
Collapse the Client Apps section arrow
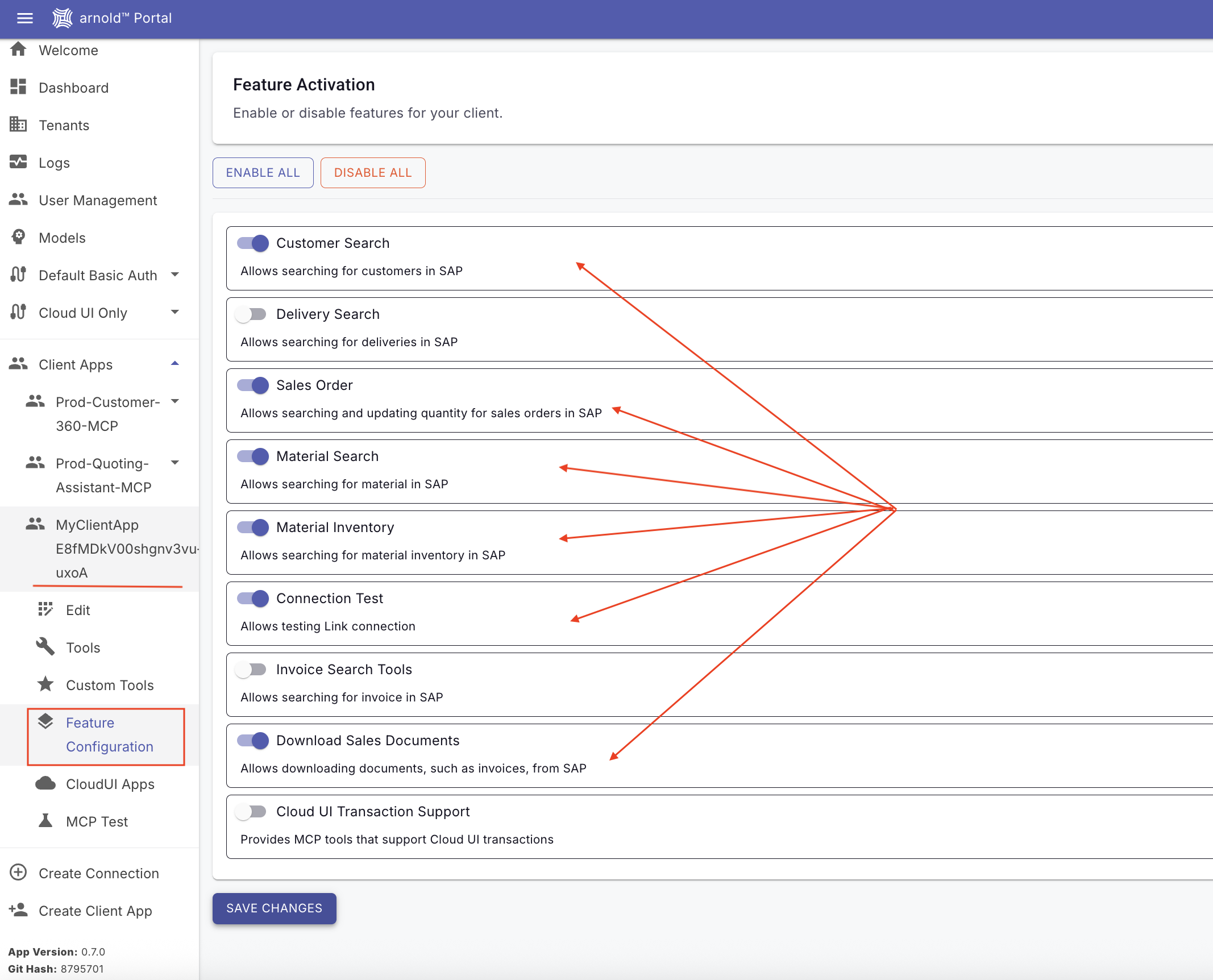pyautogui.click(x=175, y=363)
